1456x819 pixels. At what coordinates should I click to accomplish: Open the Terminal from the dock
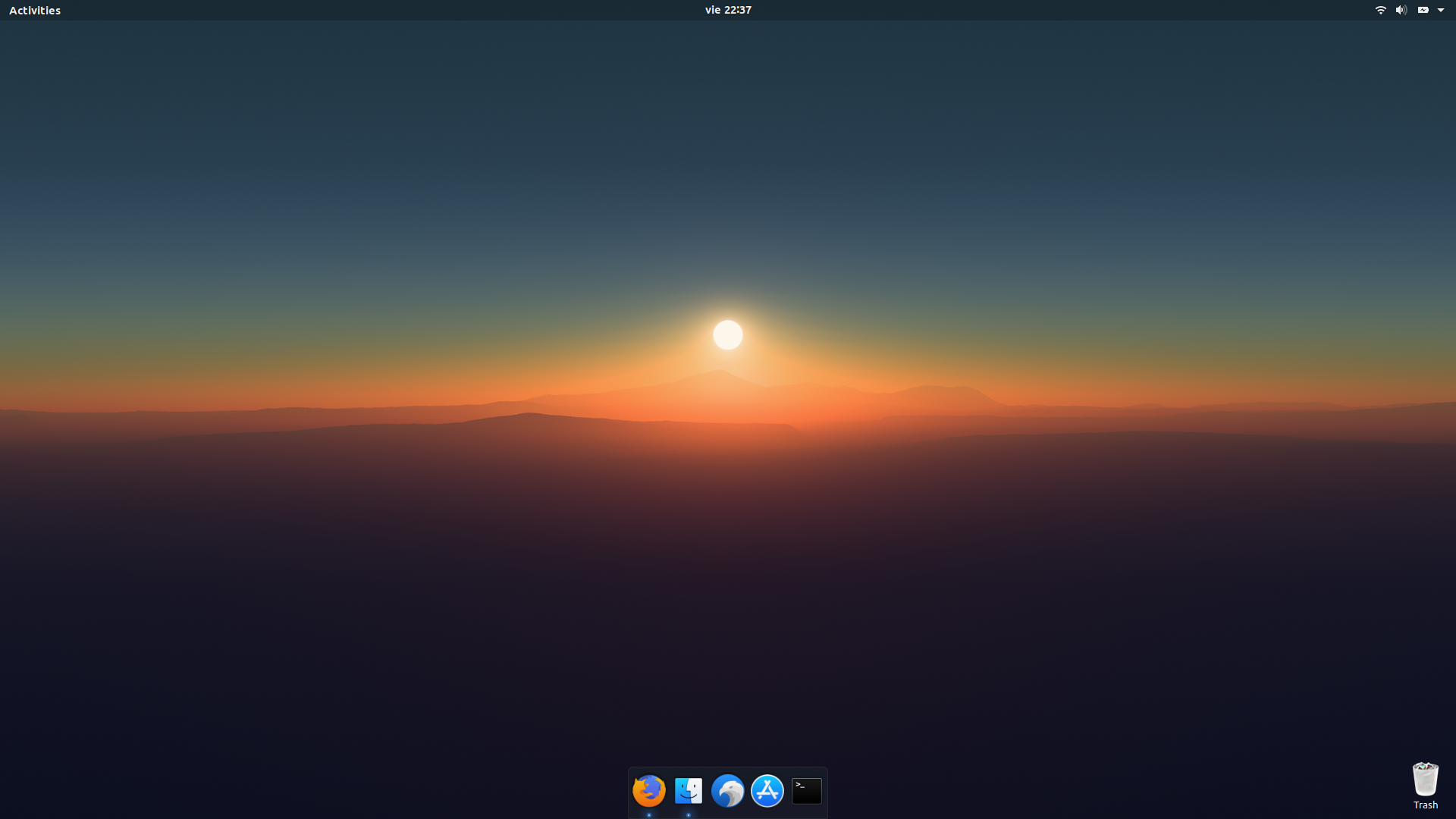coord(807,791)
